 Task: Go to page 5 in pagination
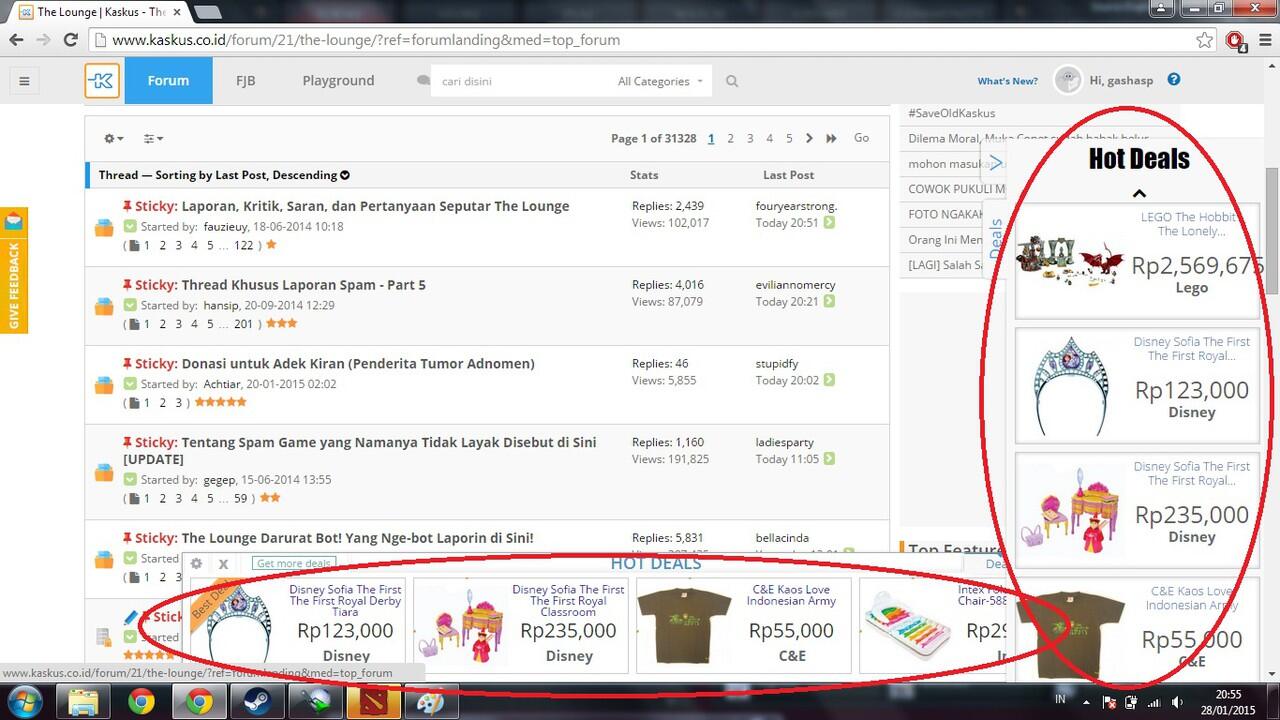pos(789,139)
